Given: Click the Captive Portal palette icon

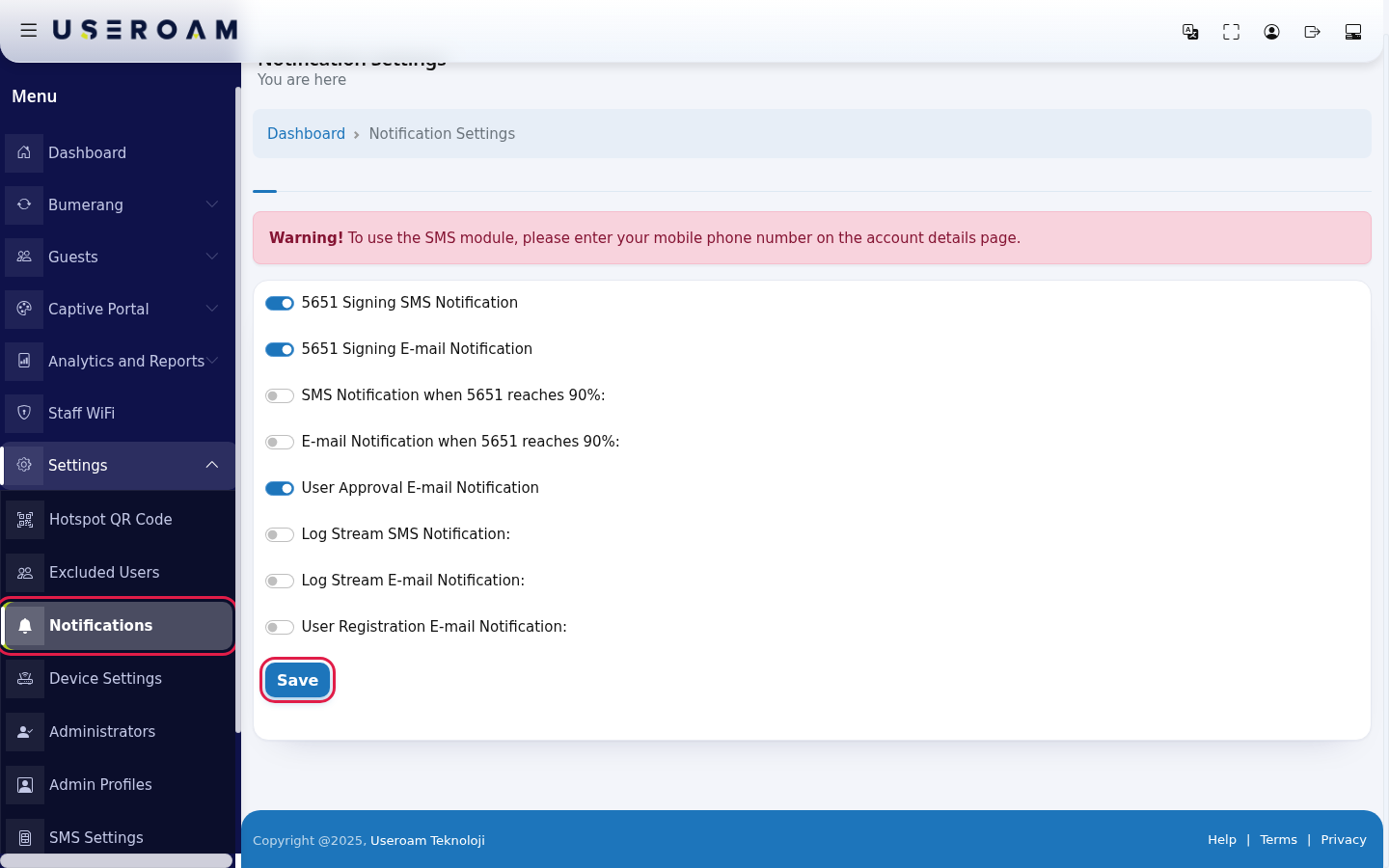Looking at the screenshot, I should point(24,309).
